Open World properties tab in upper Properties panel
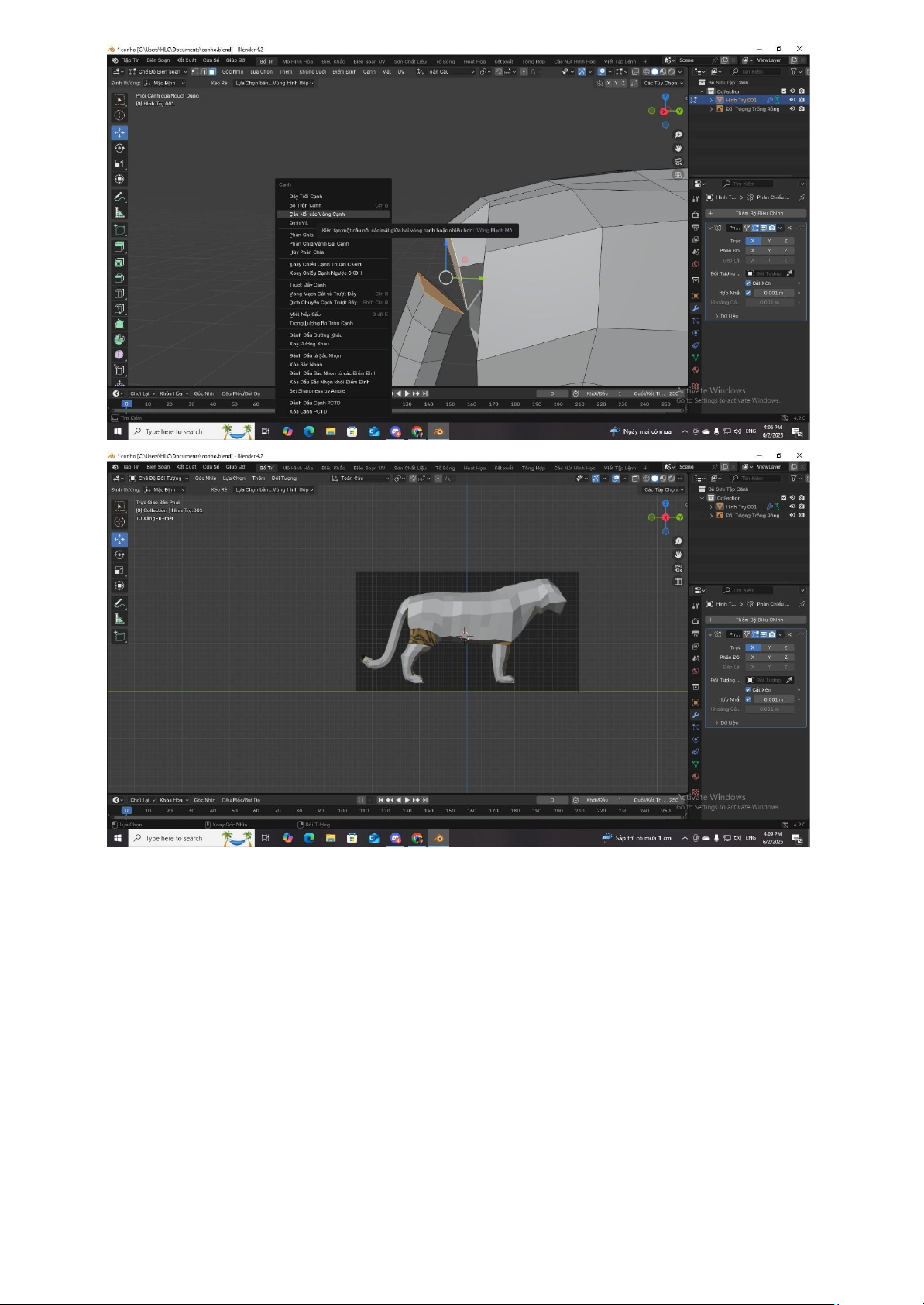 point(695,265)
